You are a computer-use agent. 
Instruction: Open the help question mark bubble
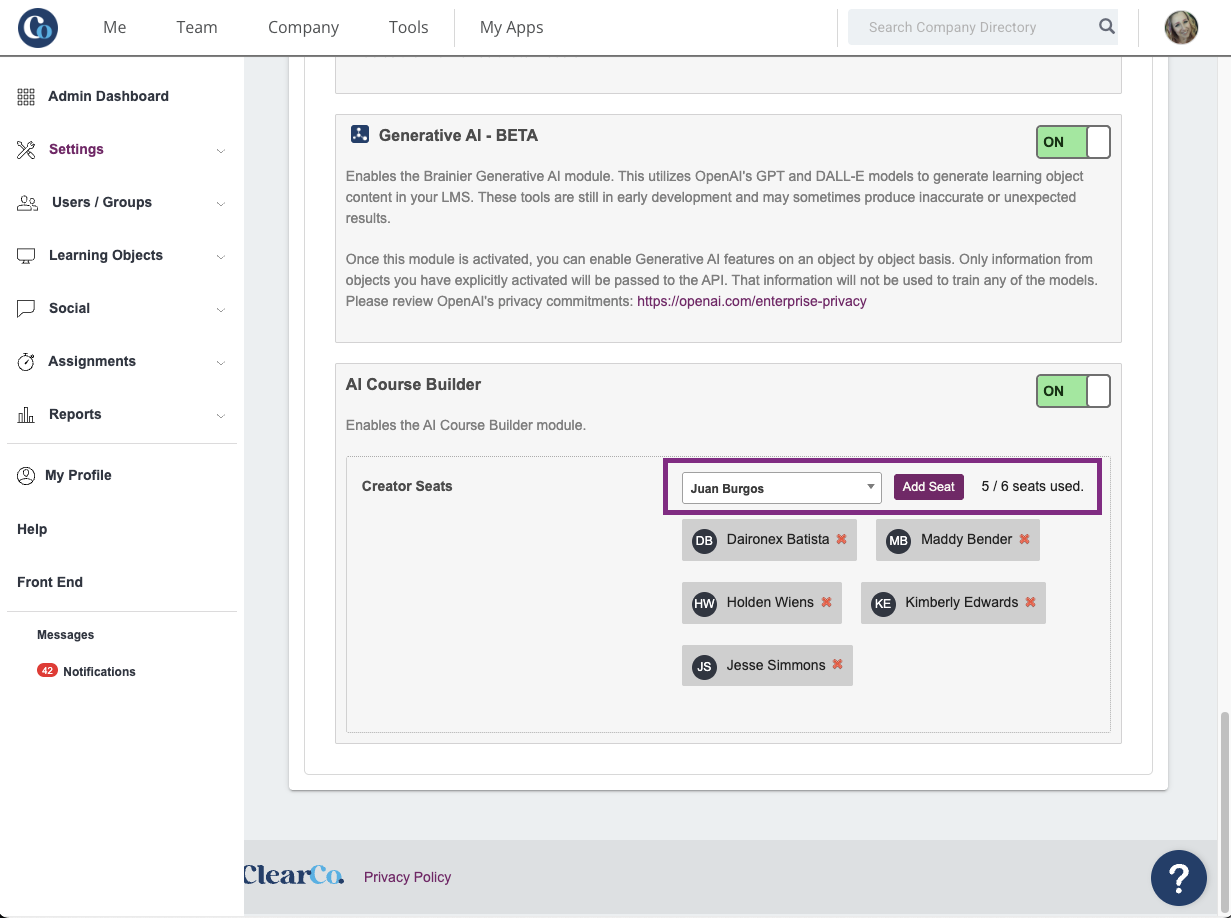click(1179, 878)
